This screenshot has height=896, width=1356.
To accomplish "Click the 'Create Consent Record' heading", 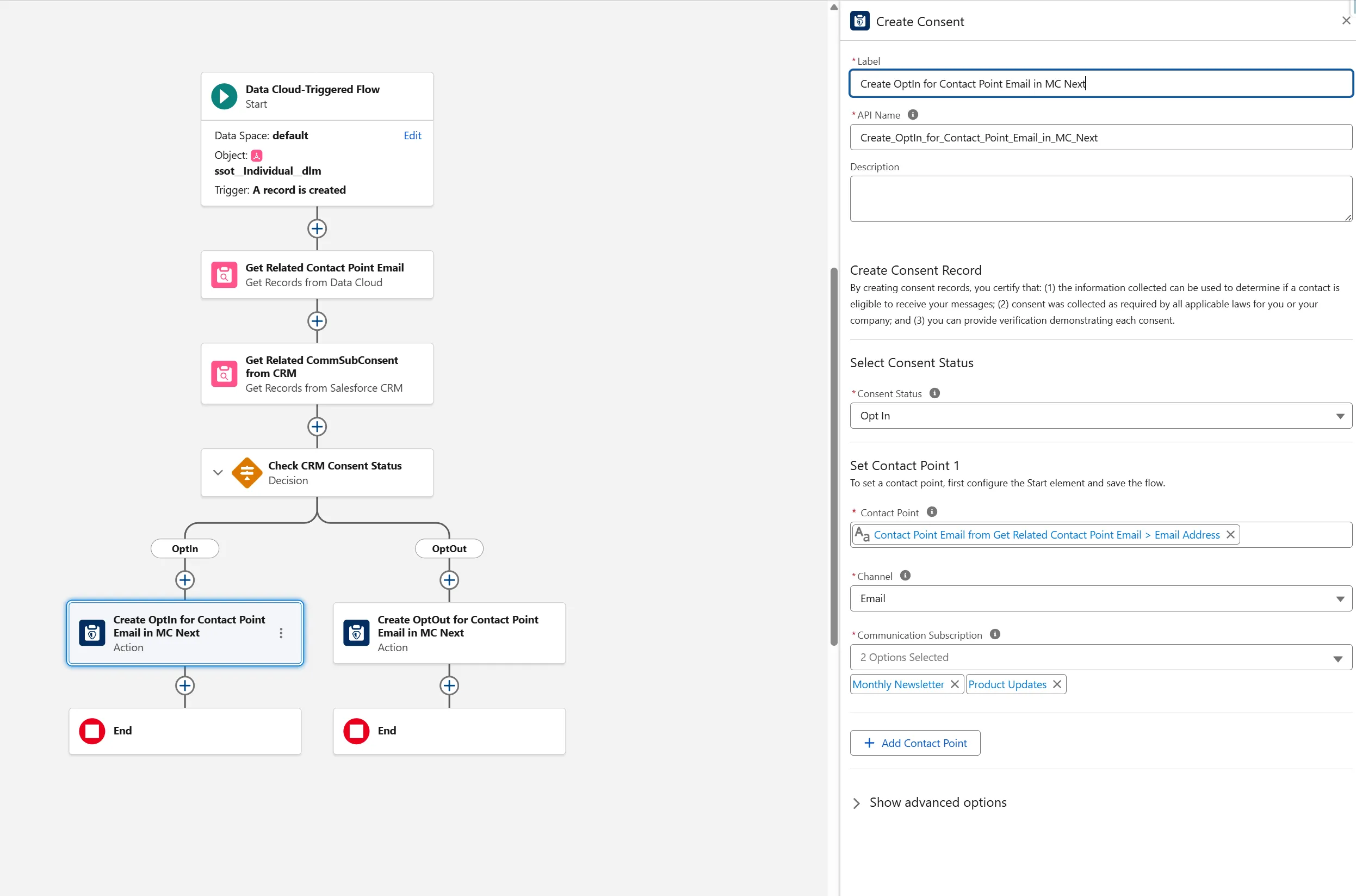I will coord(915,270).
